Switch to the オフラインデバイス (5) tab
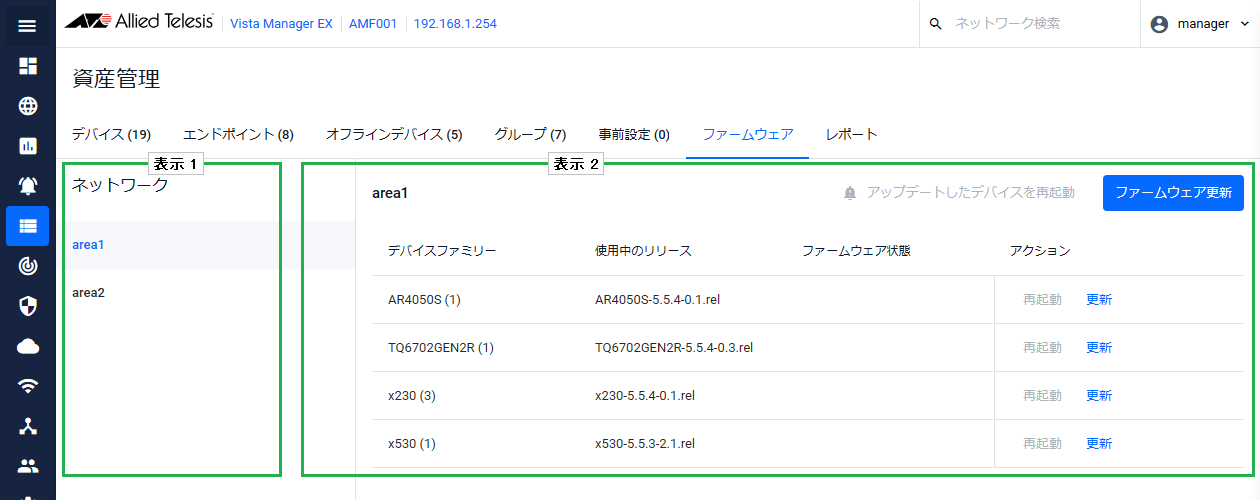Screen dimensions: 1260x500 point(394,134)
